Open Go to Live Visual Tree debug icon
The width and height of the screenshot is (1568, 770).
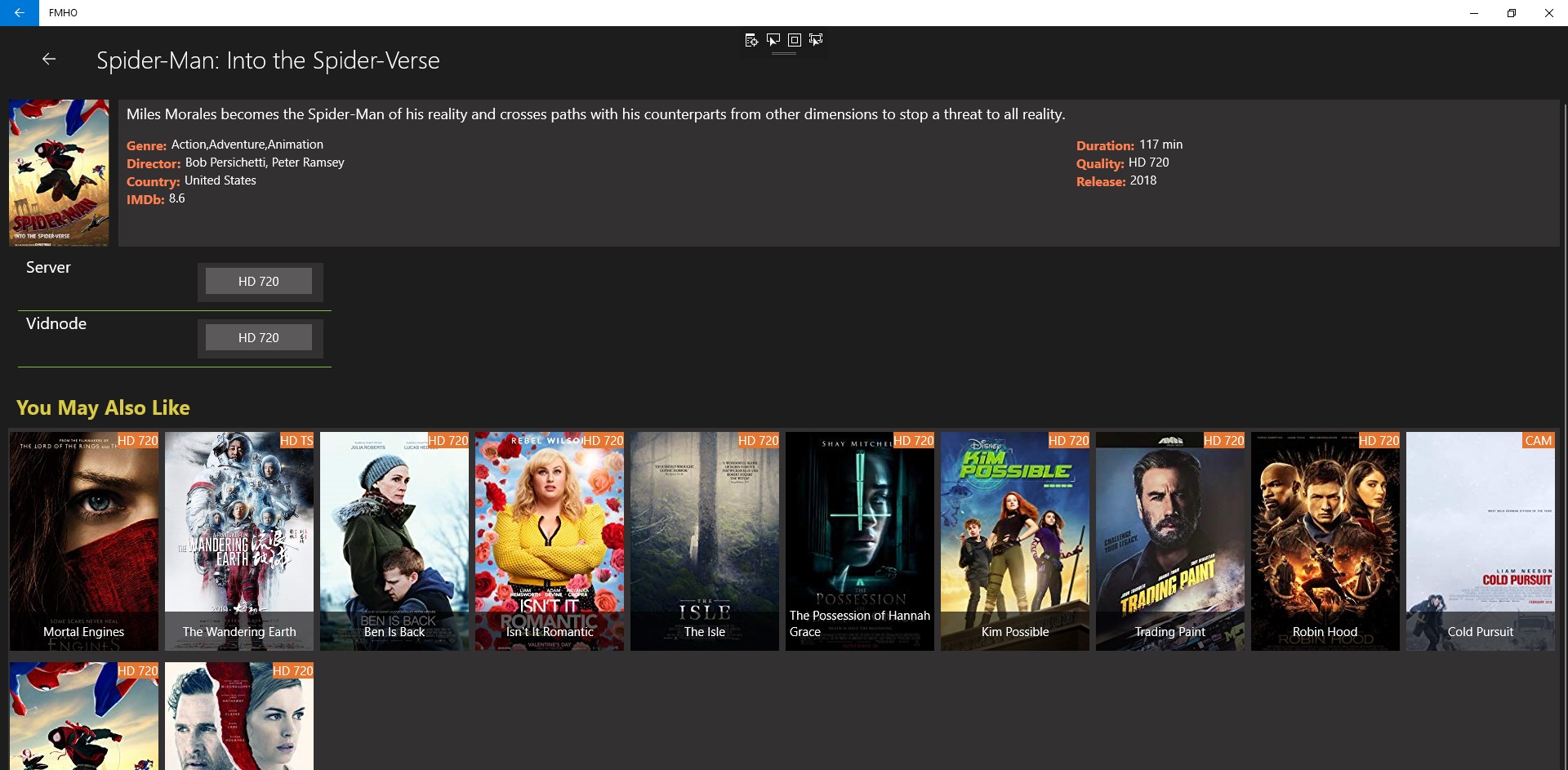[x=751, y=40]
